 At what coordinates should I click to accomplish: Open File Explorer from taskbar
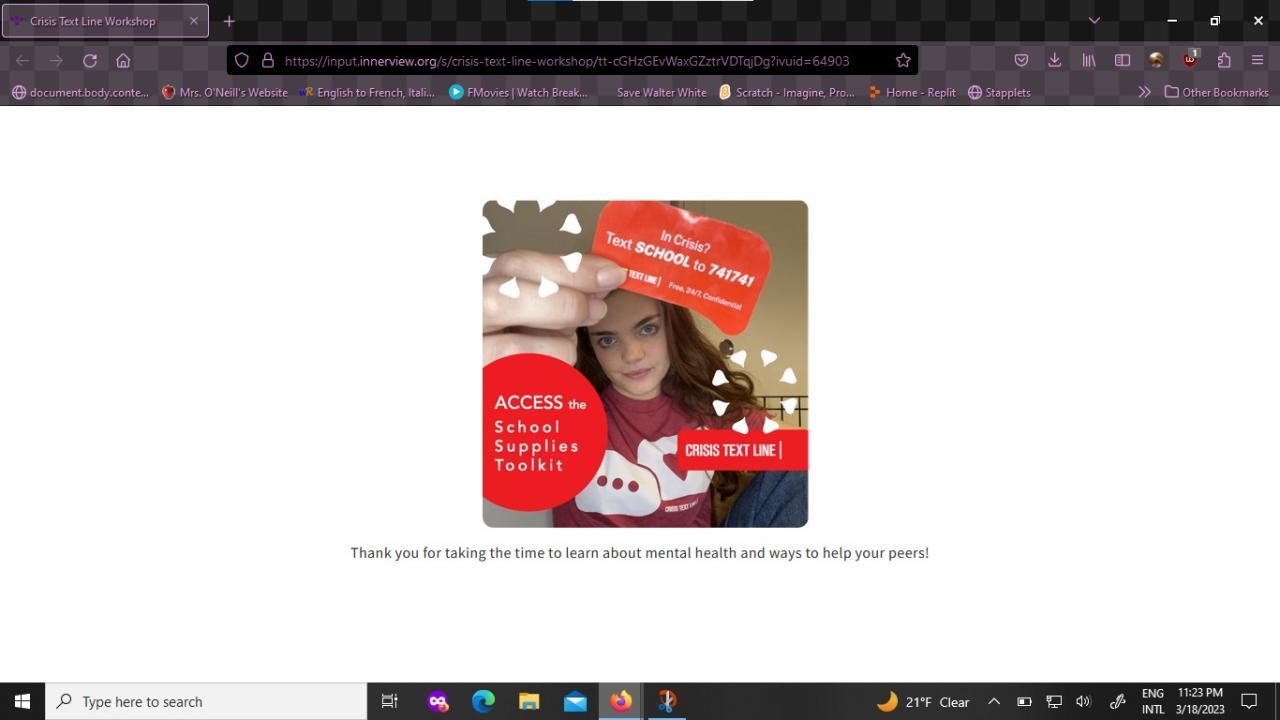click(529, 701)
